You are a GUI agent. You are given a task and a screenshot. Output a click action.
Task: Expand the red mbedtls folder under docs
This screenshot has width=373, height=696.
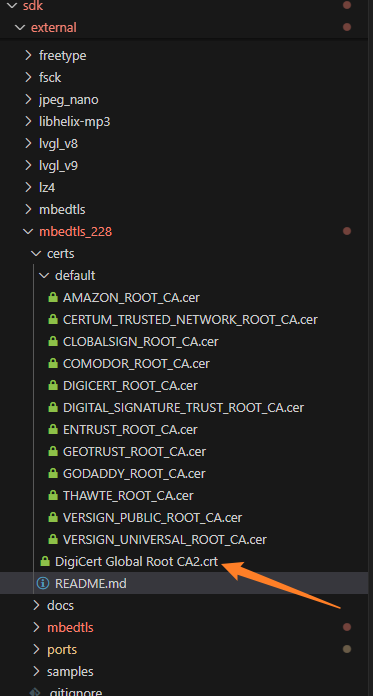point(36,627)
